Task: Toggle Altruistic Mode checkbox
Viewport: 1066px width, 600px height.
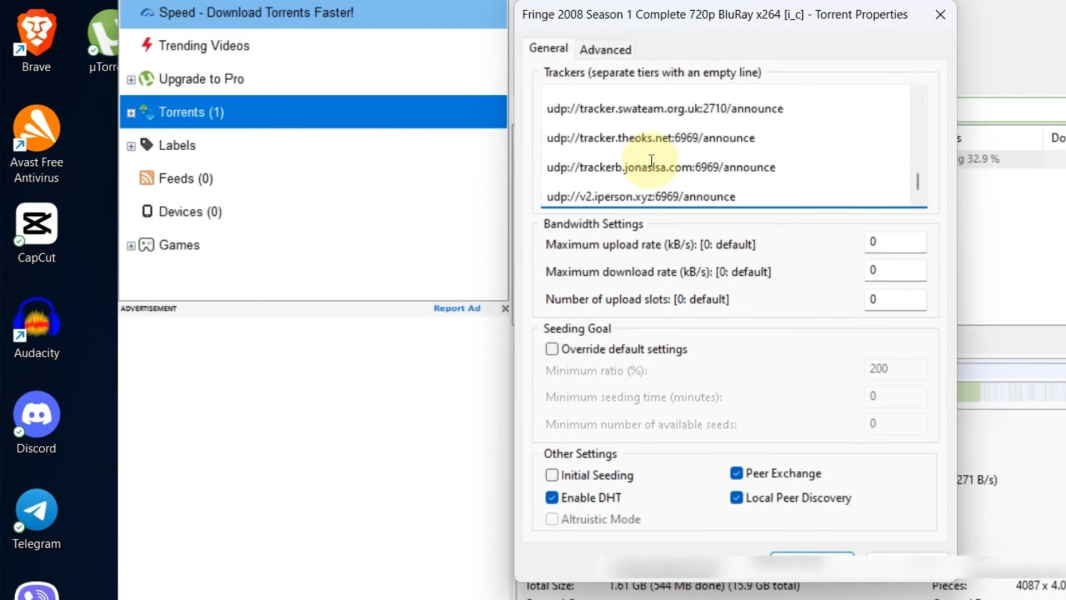Action: click(x=551, y=519)
